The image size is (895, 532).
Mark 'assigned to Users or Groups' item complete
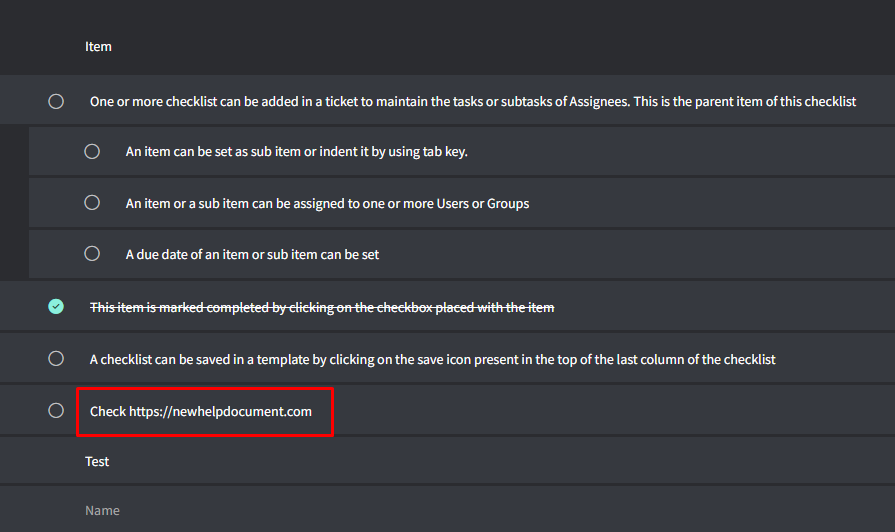[92, 203]
